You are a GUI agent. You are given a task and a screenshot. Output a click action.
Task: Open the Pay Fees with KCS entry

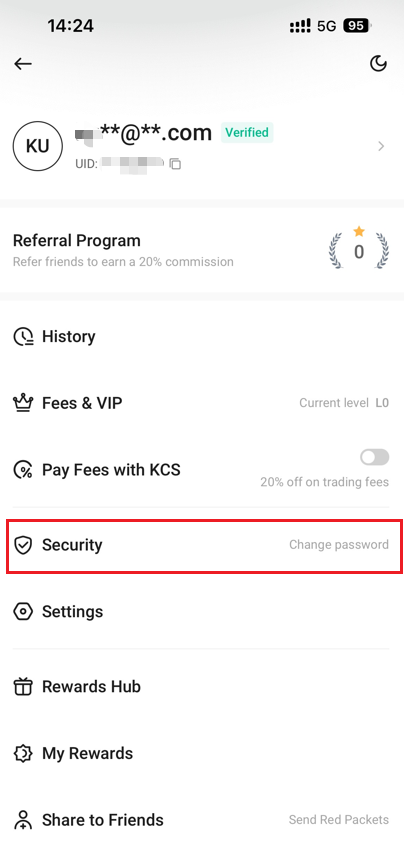tap(202, 470)
